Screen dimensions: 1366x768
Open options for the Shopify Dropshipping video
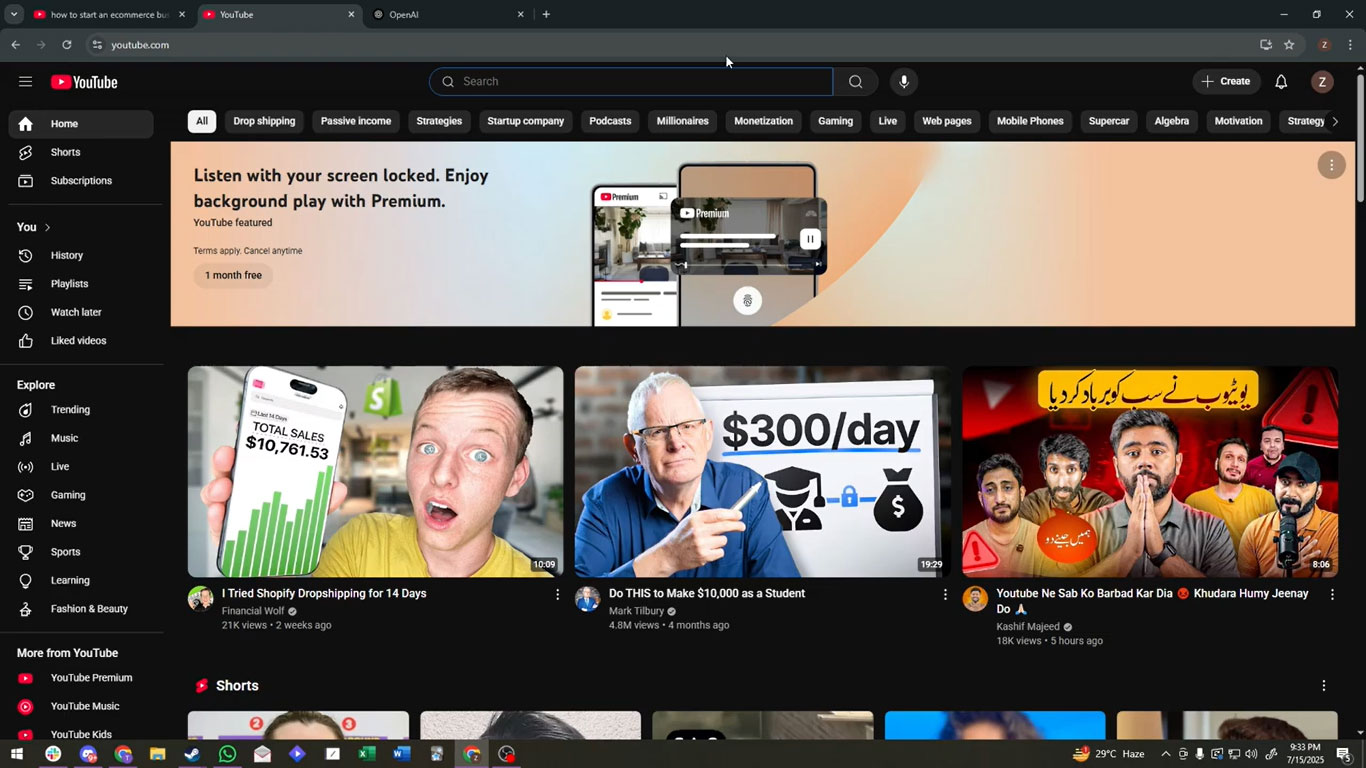click(x=558, y=594)
